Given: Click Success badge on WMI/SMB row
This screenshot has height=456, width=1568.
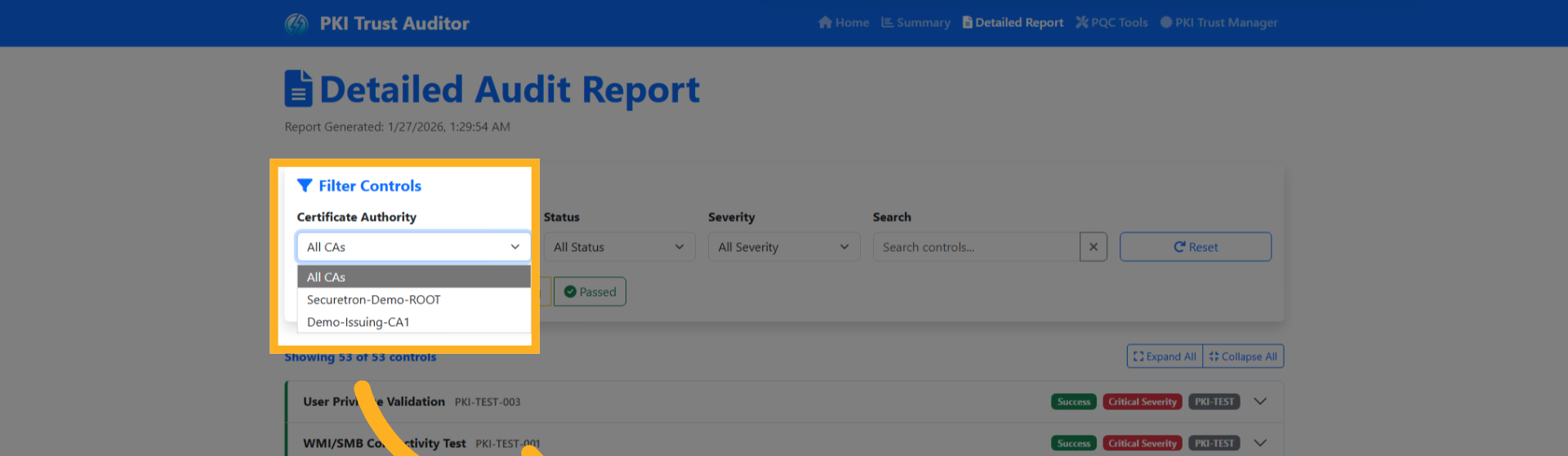Looking at the screenshot, I should coord(1074,443).
